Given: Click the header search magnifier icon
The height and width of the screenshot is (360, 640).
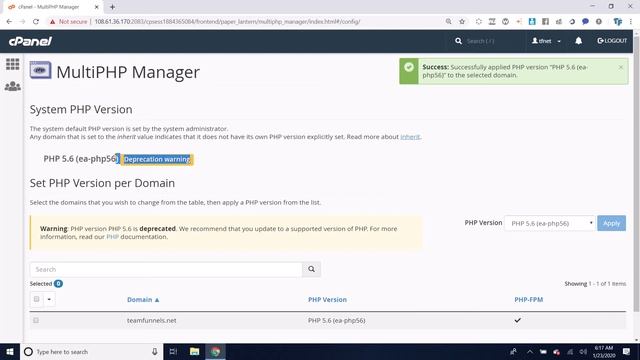Looking at the screenshot, I should (x=458, y=41).
